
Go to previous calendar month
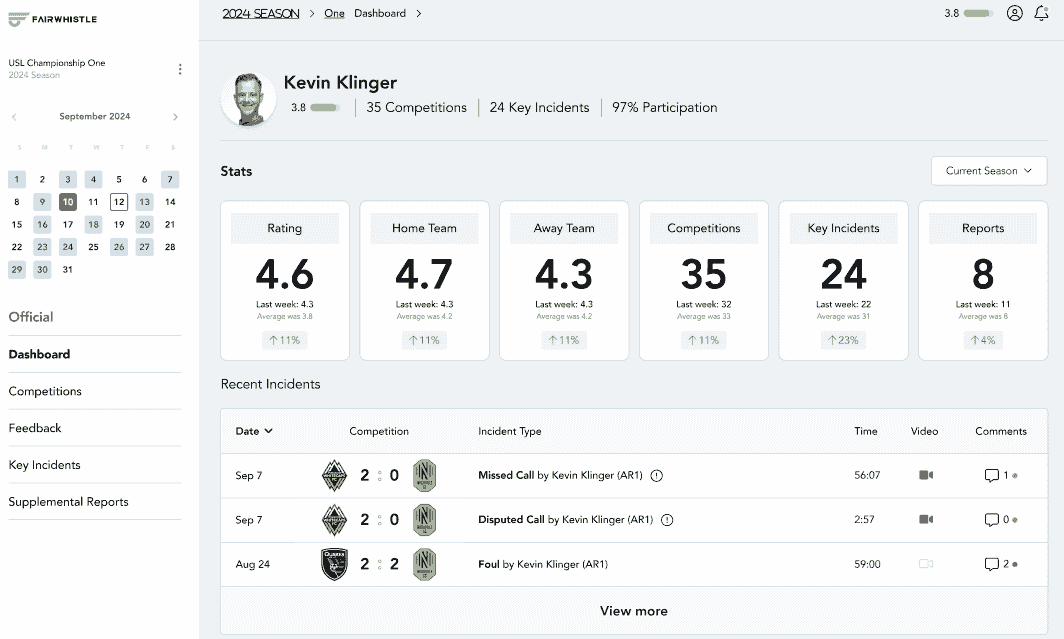pyautogui.click(x=14, y=117)
